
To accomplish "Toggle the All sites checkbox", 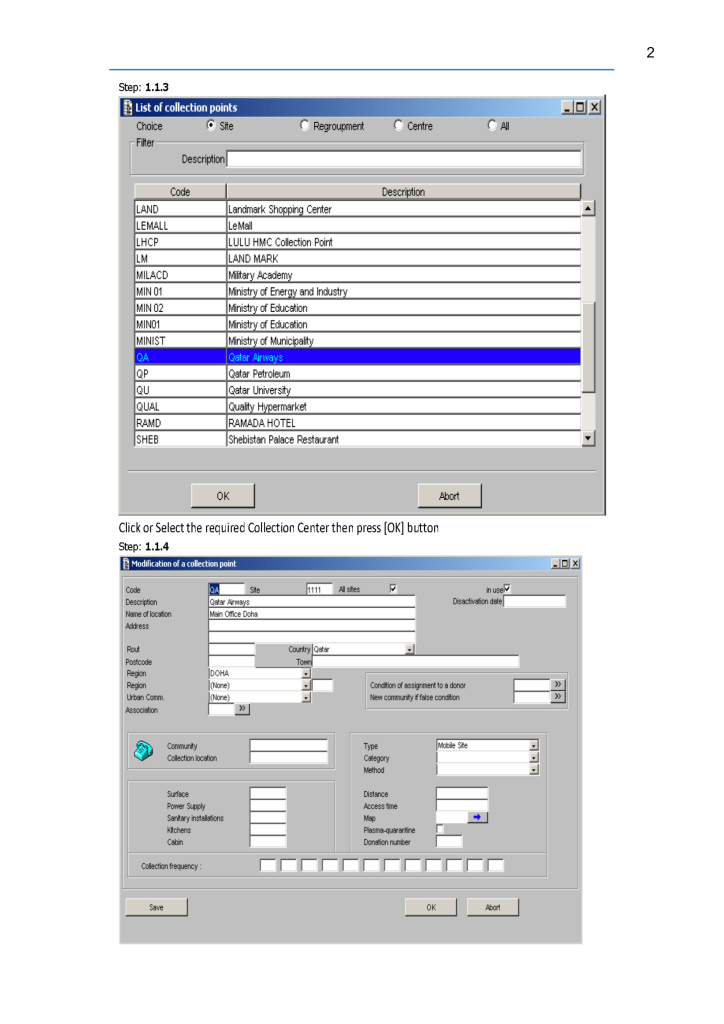I will (392, 589).
